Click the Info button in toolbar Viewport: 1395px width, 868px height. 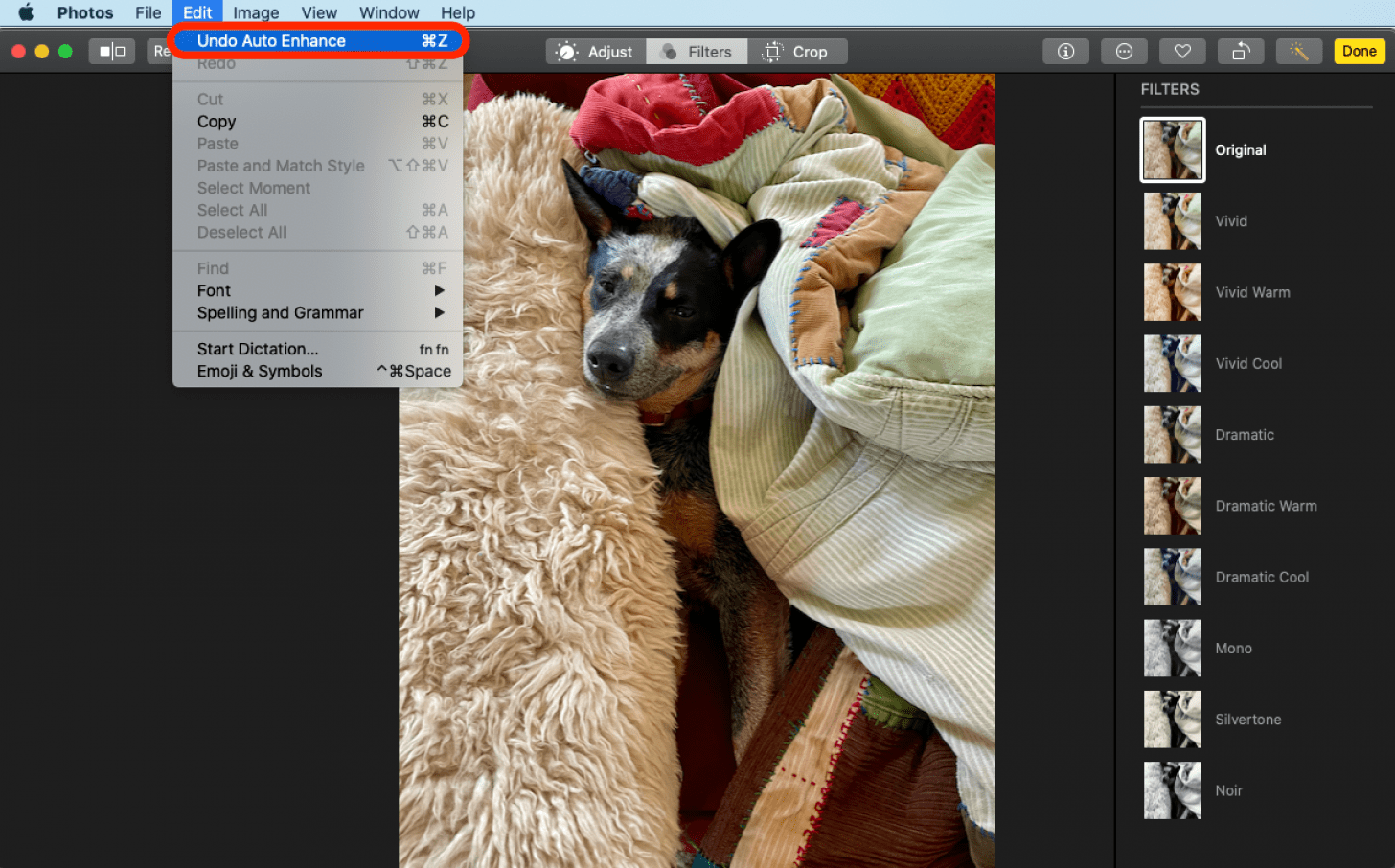pyautogui.click(x=1065, y=52)
